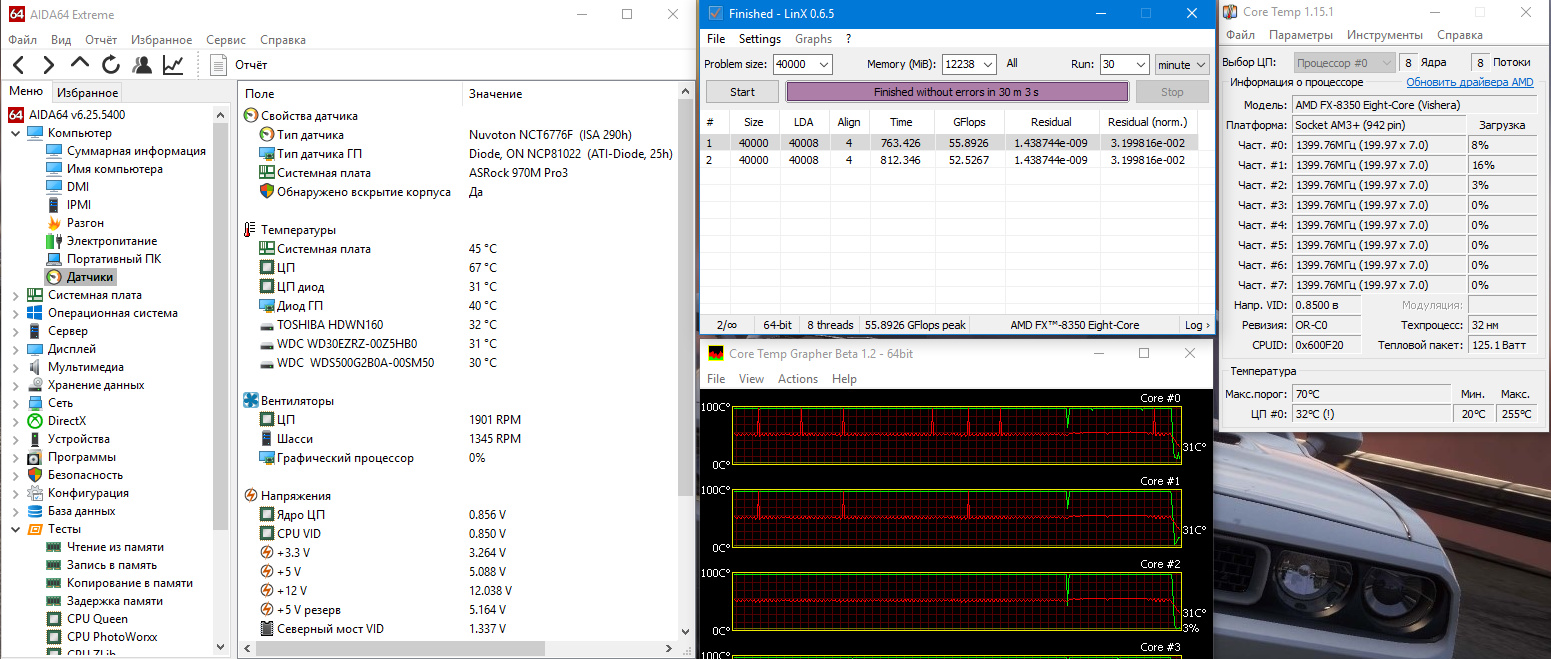
Task: Open Core Temp Grapher Actions menu
Action: pos(798,379)
